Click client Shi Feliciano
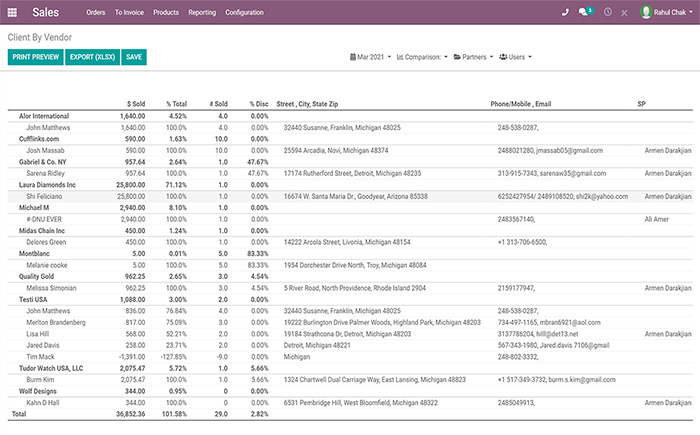This screenshot has height=435, width=700. 44,197
